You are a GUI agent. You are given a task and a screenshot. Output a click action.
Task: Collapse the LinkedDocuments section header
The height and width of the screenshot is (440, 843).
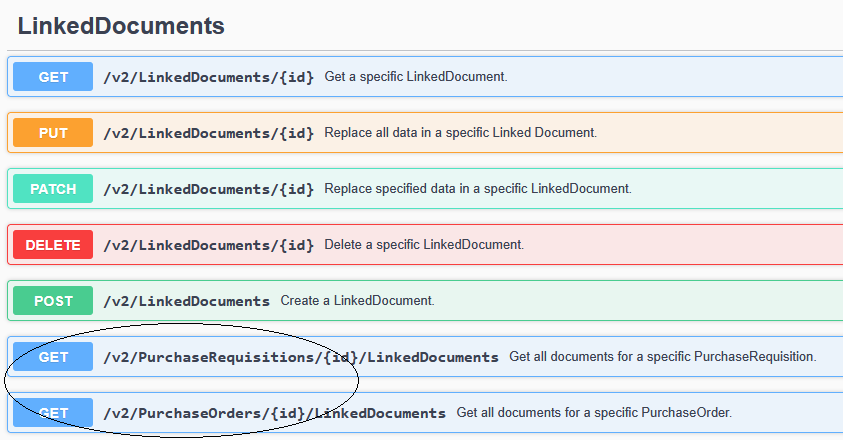(121, 26)
